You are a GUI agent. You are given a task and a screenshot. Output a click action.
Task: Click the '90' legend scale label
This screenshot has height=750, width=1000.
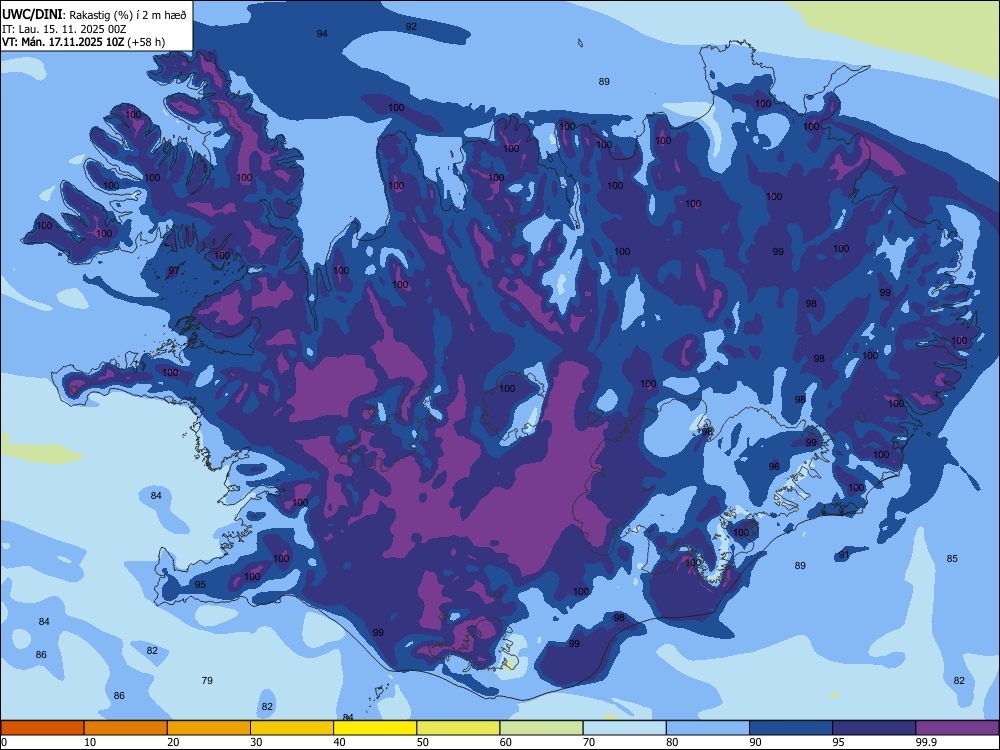pos(755,742)
